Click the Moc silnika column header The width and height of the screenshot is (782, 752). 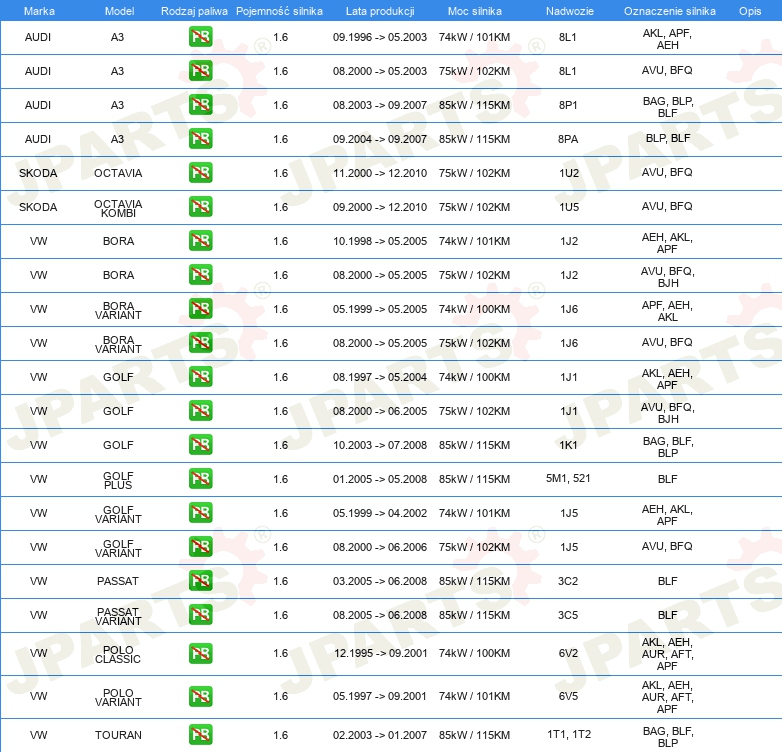474,11
